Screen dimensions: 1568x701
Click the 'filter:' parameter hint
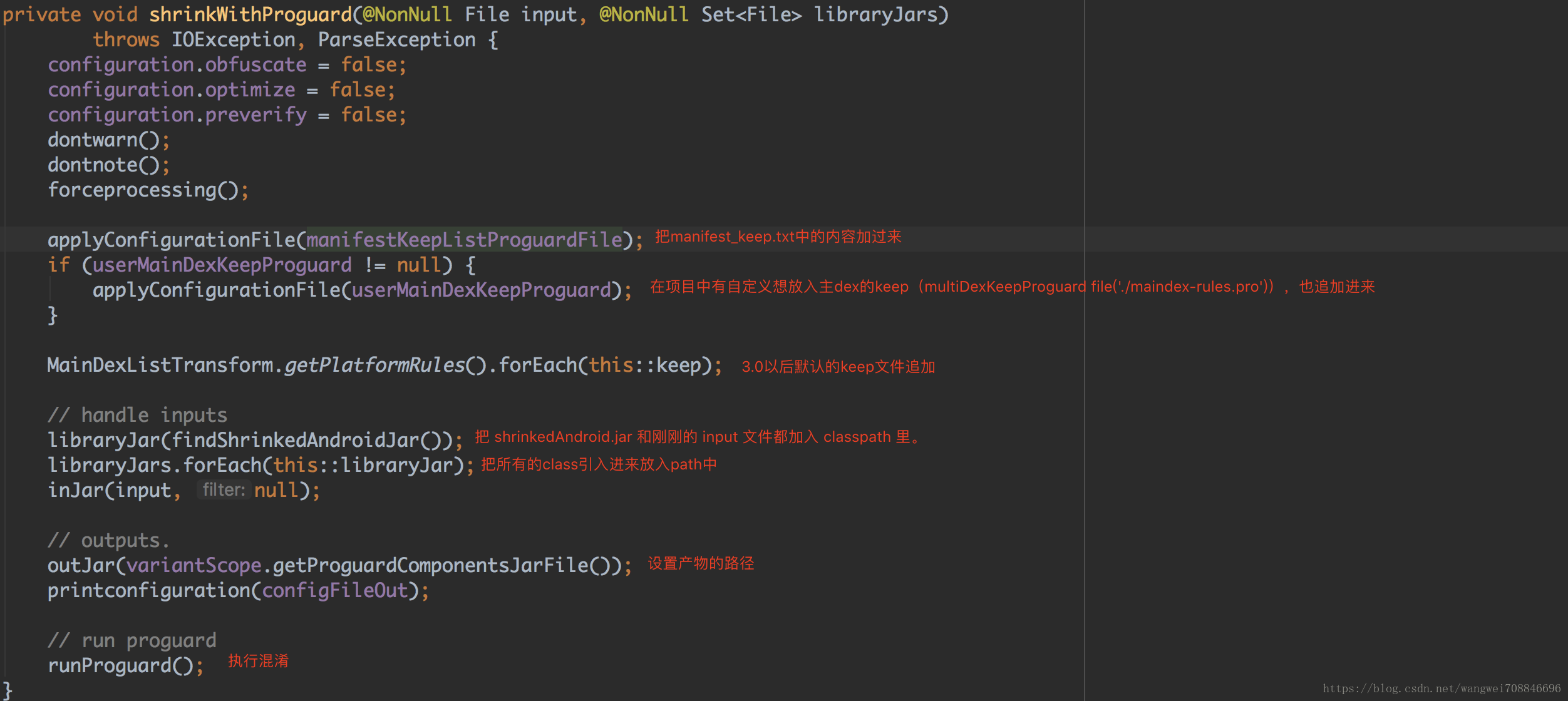pyautogui.click(x=224, y=489)
